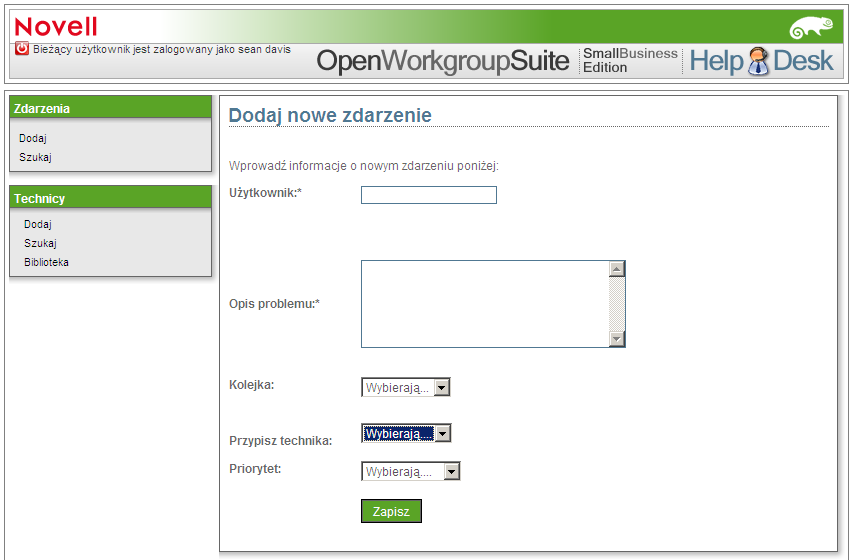The image size is (855, 560).
Task: Click the Technicy panel header
Action: click(111, 197)
